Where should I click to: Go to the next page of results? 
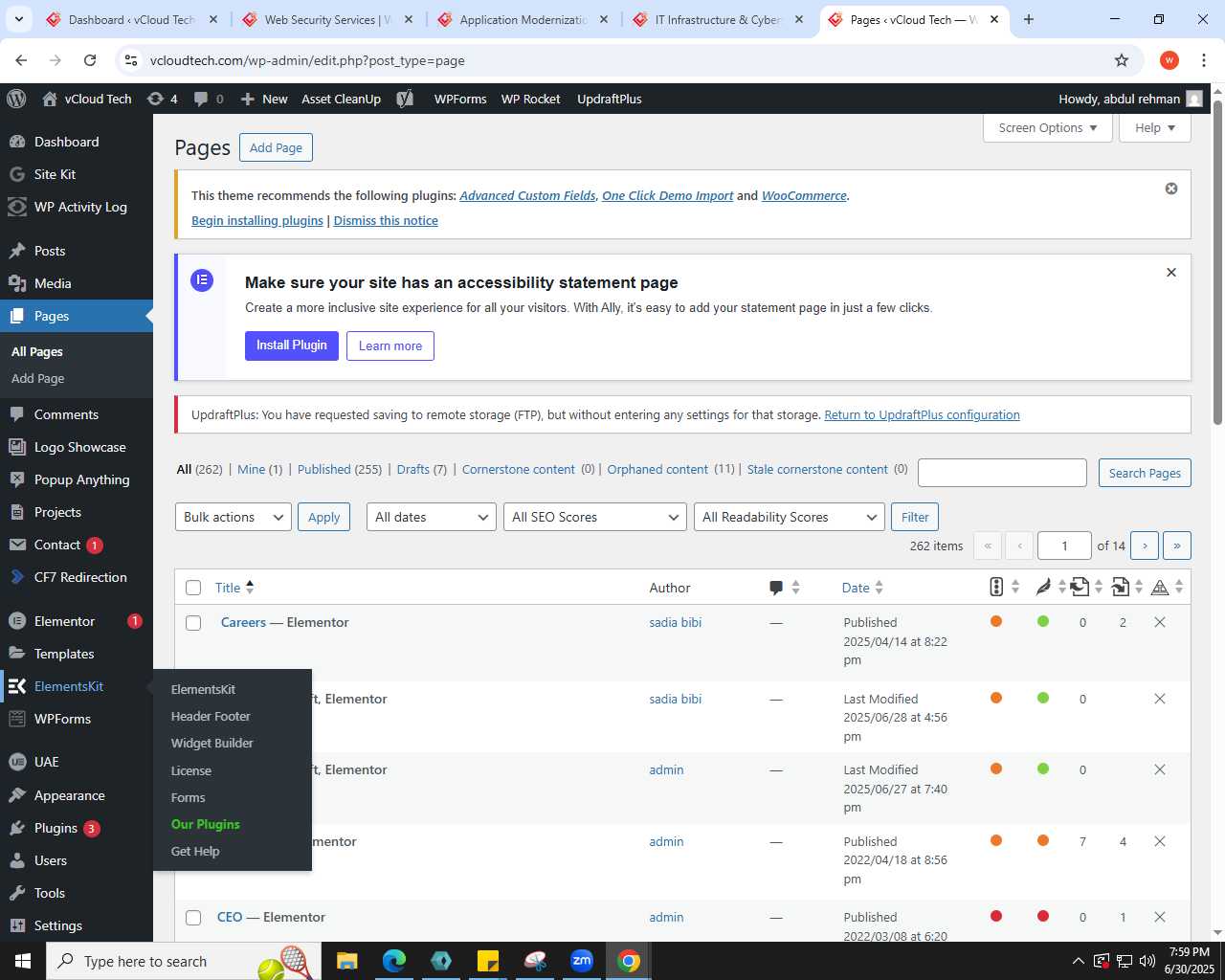1145,546
